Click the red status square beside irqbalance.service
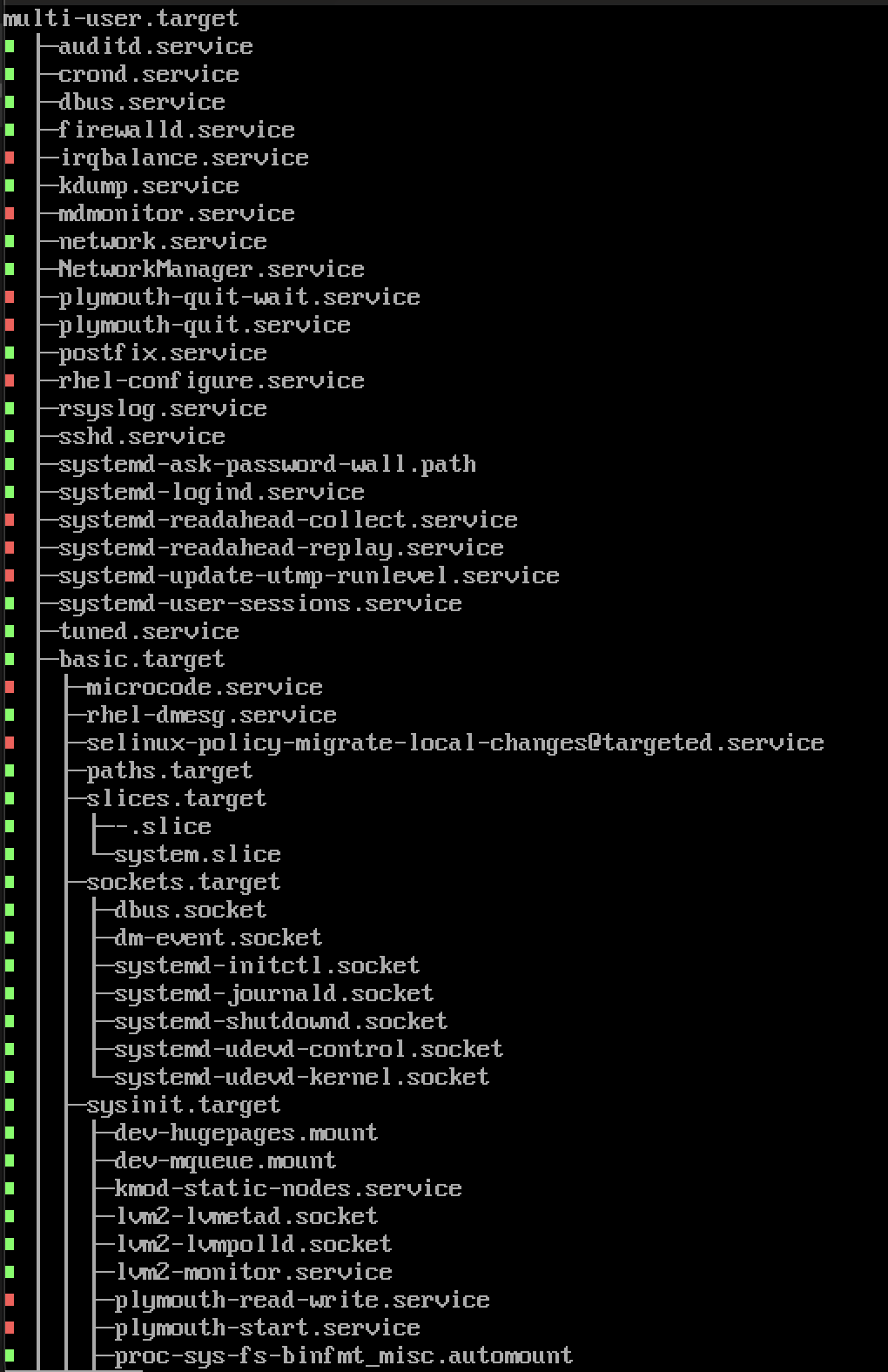Image resolution: width=888 pixels, height=1372 pixels. click(x=10, y=158)
